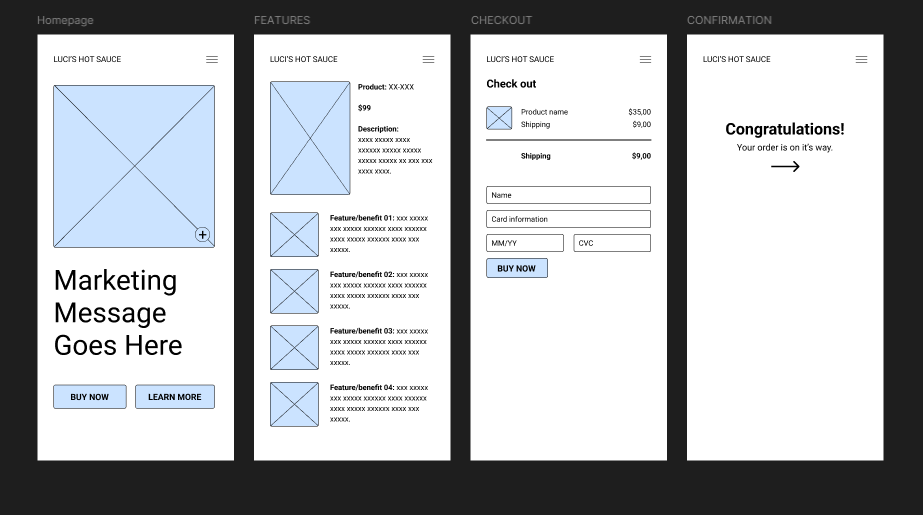
Task: Select the bold Shipping total label
Action: coord(536,156)
